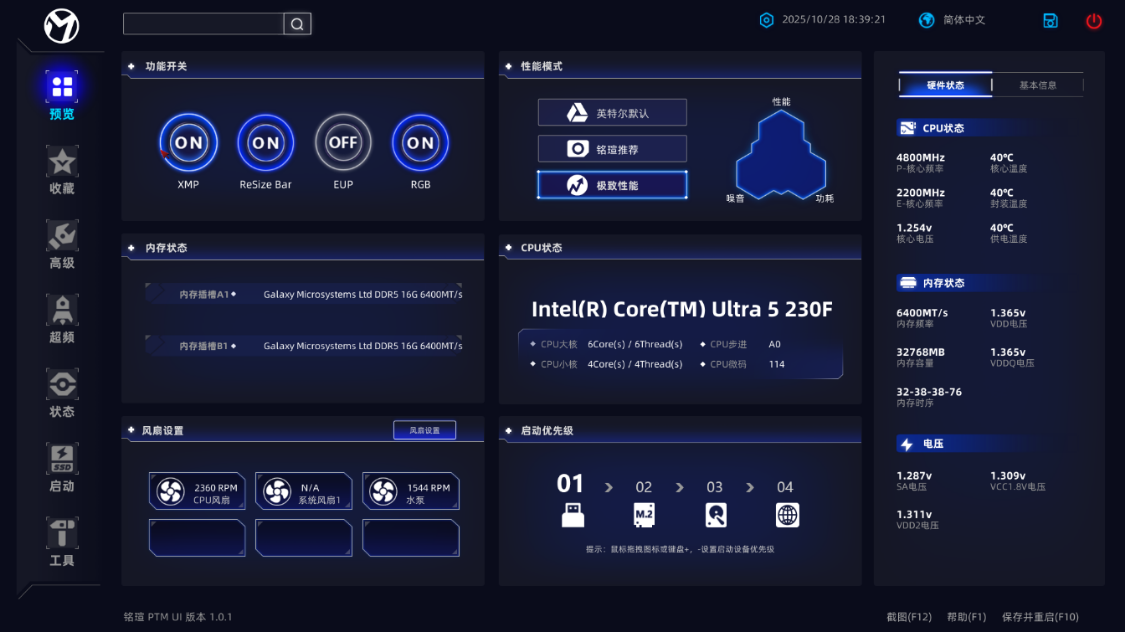This screenshot has height=632, width=1125.
Task: Click the Maxsun logo at top left
Action: coord(62,26)
